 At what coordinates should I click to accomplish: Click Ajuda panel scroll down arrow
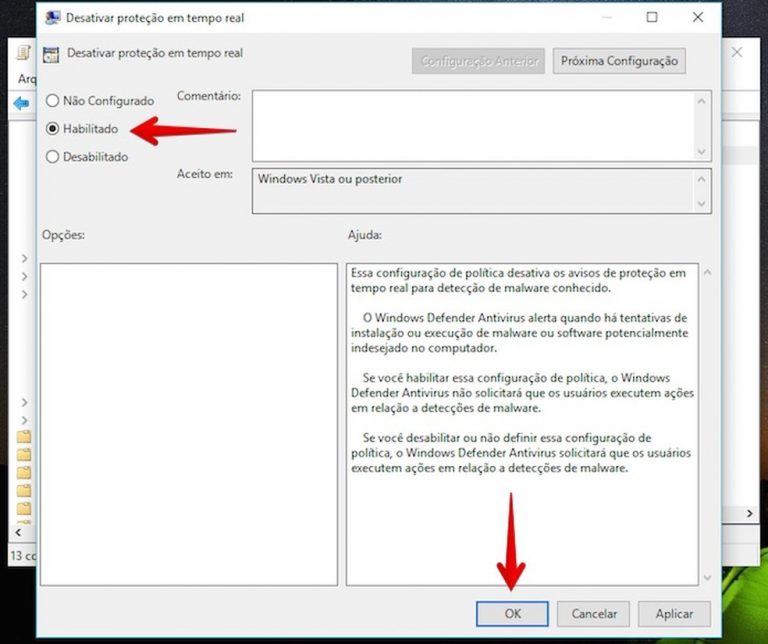coord(707,577)
